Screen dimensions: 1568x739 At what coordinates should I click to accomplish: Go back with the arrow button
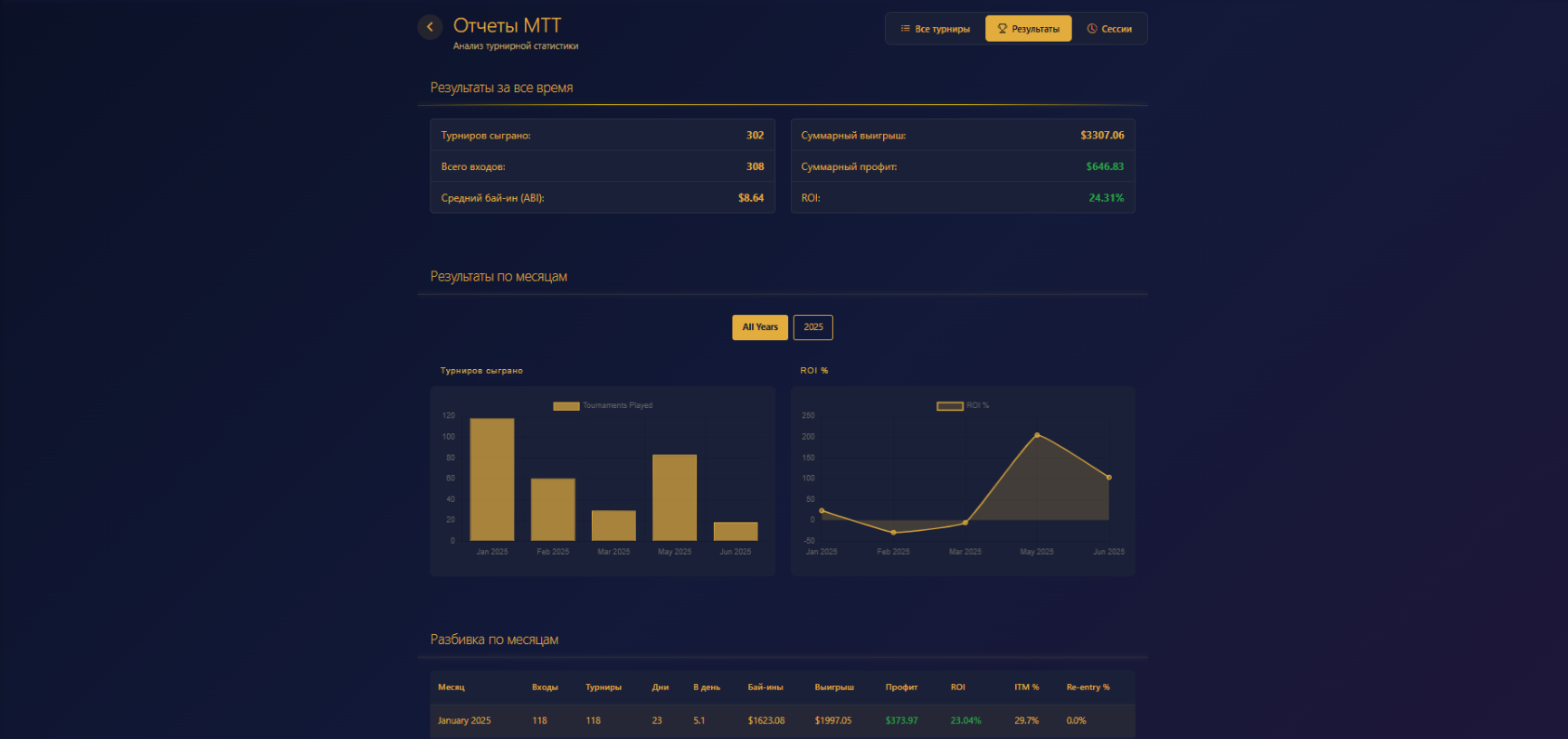[x=429, y=27]
